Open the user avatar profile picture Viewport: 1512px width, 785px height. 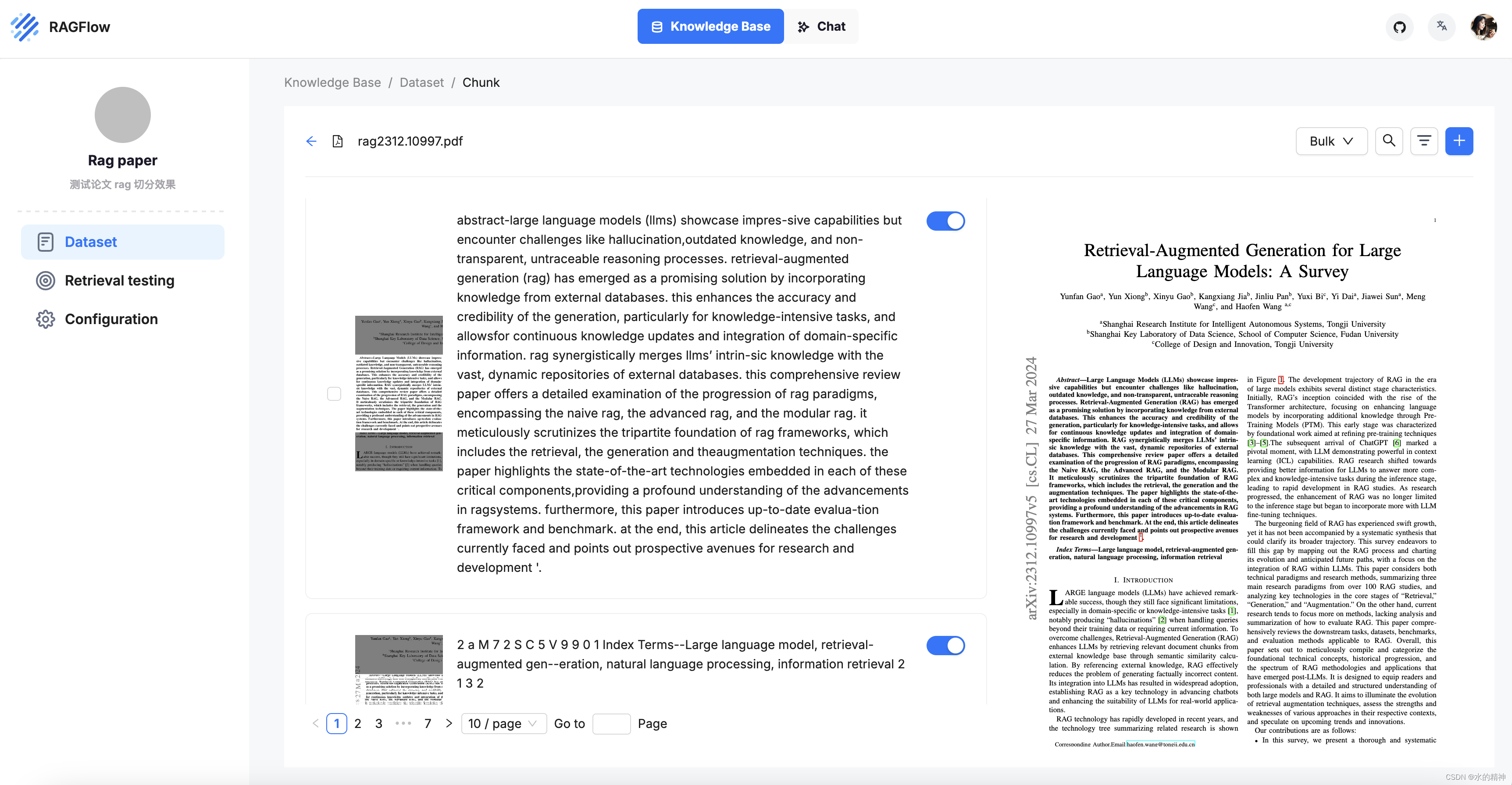(x=1483, y=27)
